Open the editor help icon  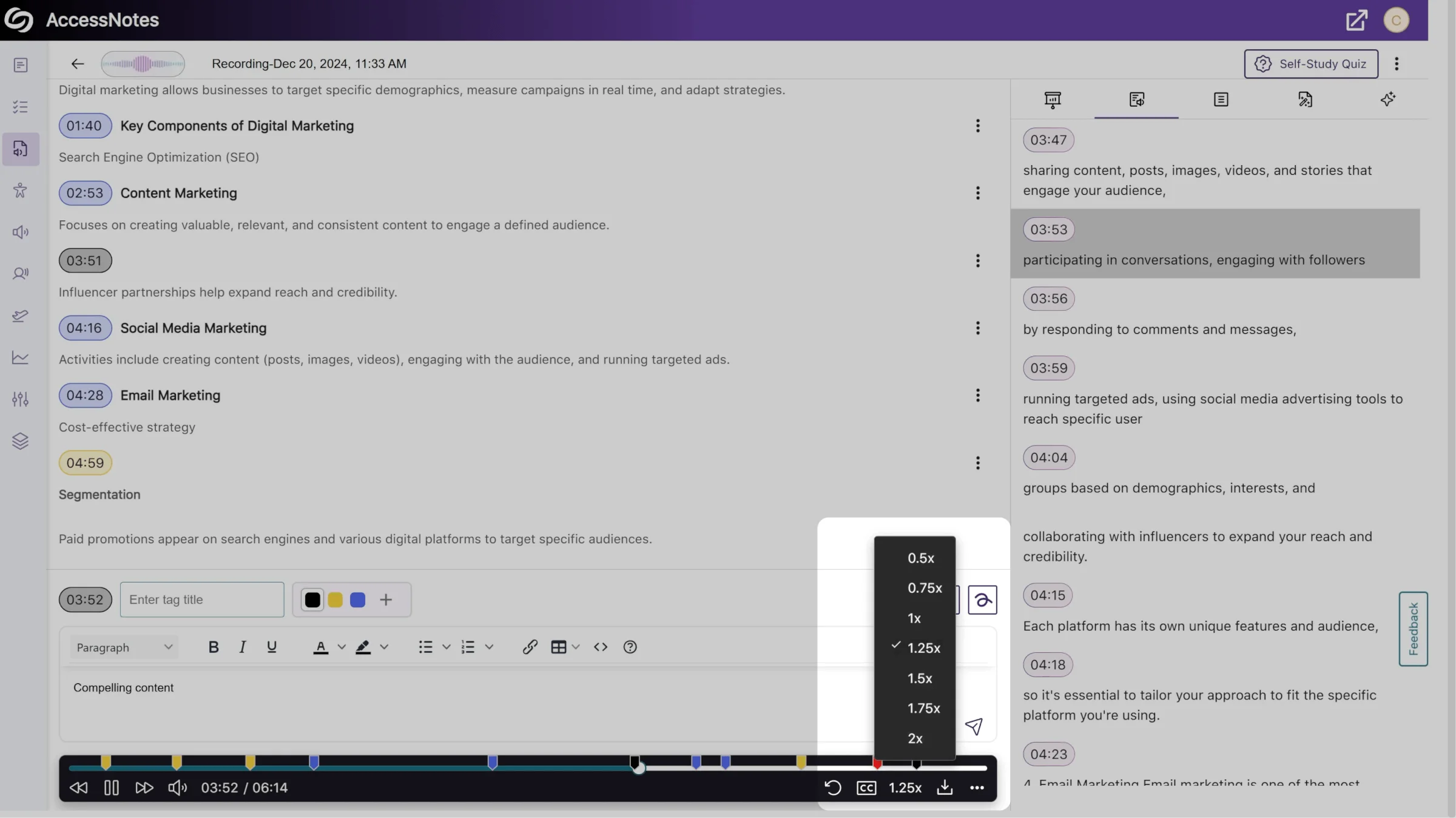point(630,647)
